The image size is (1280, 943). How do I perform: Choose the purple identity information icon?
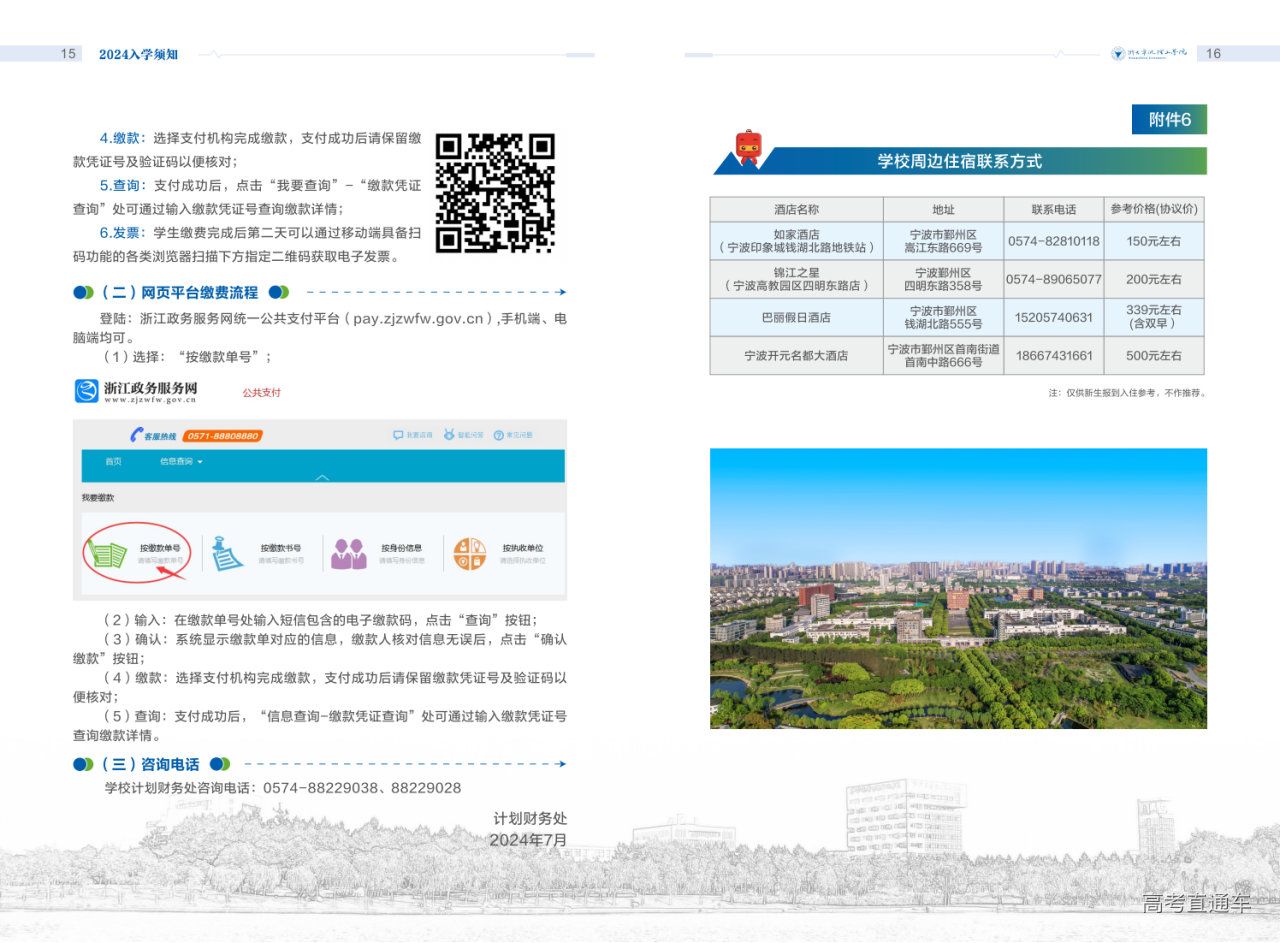tap(348, 554)
